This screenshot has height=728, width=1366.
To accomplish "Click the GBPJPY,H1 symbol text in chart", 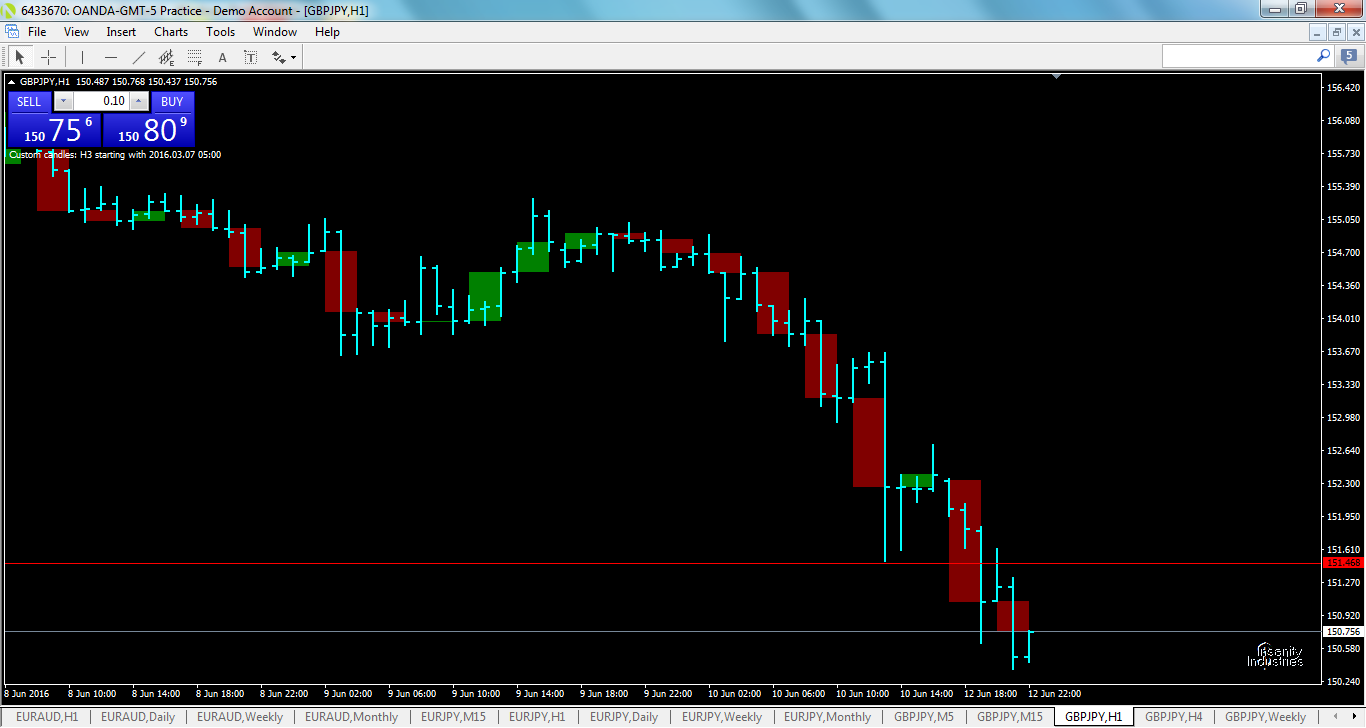I will (45, 82).
